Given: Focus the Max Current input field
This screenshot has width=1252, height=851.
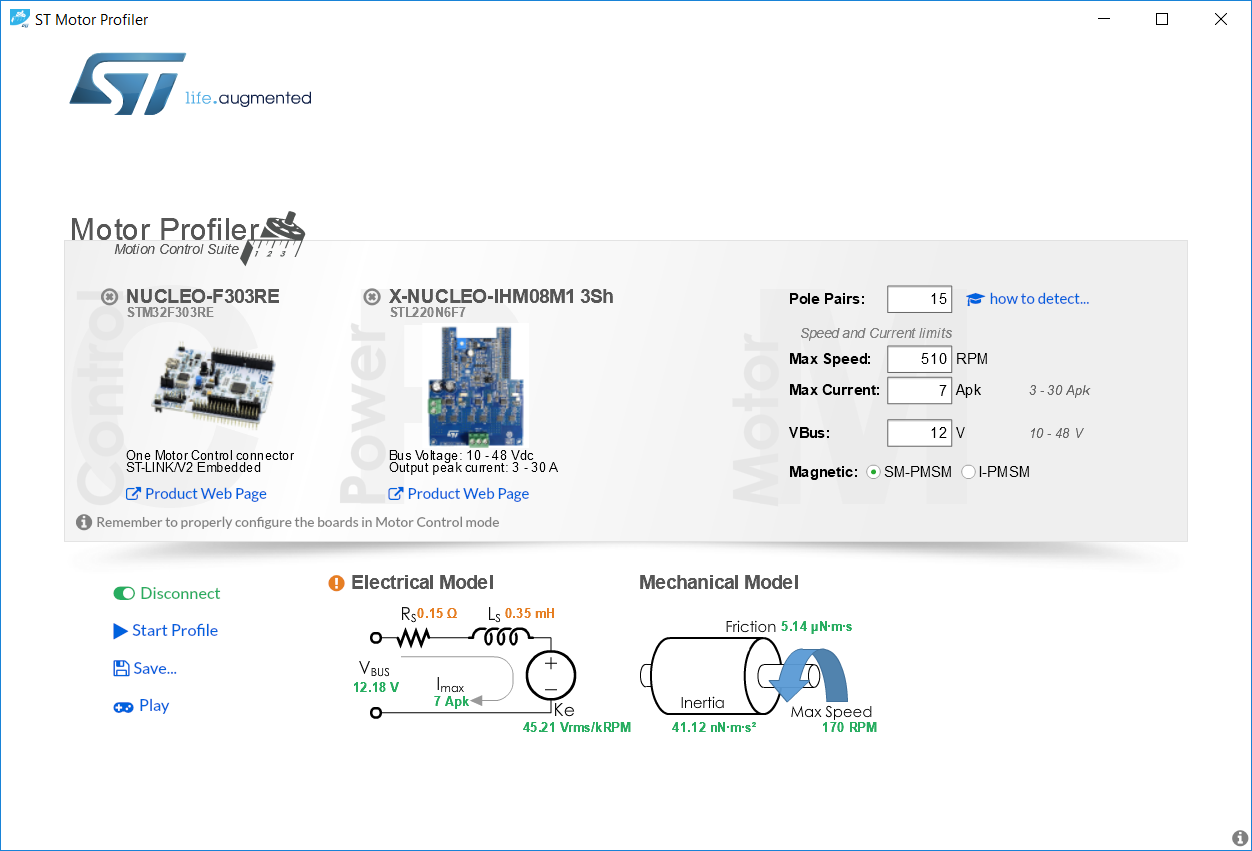Looking at the screenshot, I should pos(919,390).
